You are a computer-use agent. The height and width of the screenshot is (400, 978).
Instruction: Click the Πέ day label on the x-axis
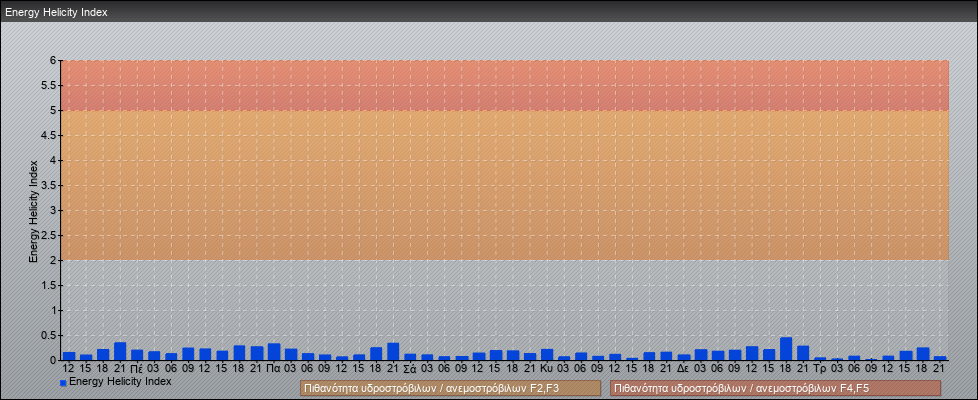click(x=137, y=369)
